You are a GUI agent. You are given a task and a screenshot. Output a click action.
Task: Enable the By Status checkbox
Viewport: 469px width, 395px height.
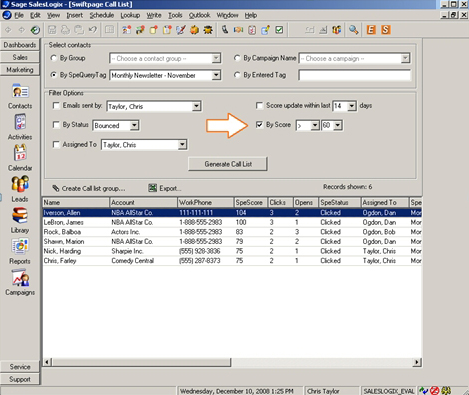point(56,125)
